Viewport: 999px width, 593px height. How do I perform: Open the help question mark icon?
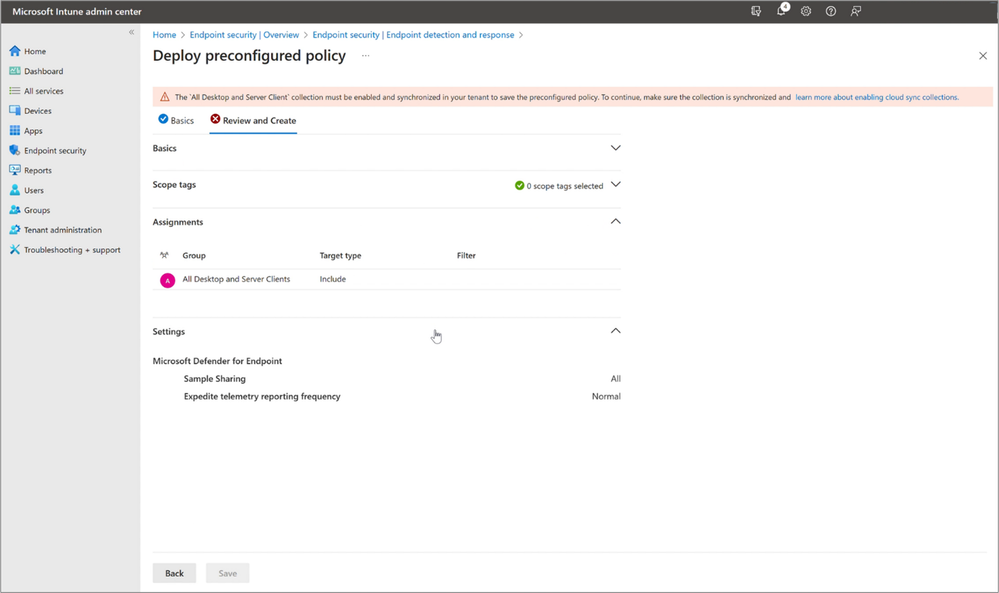[831, 11]
